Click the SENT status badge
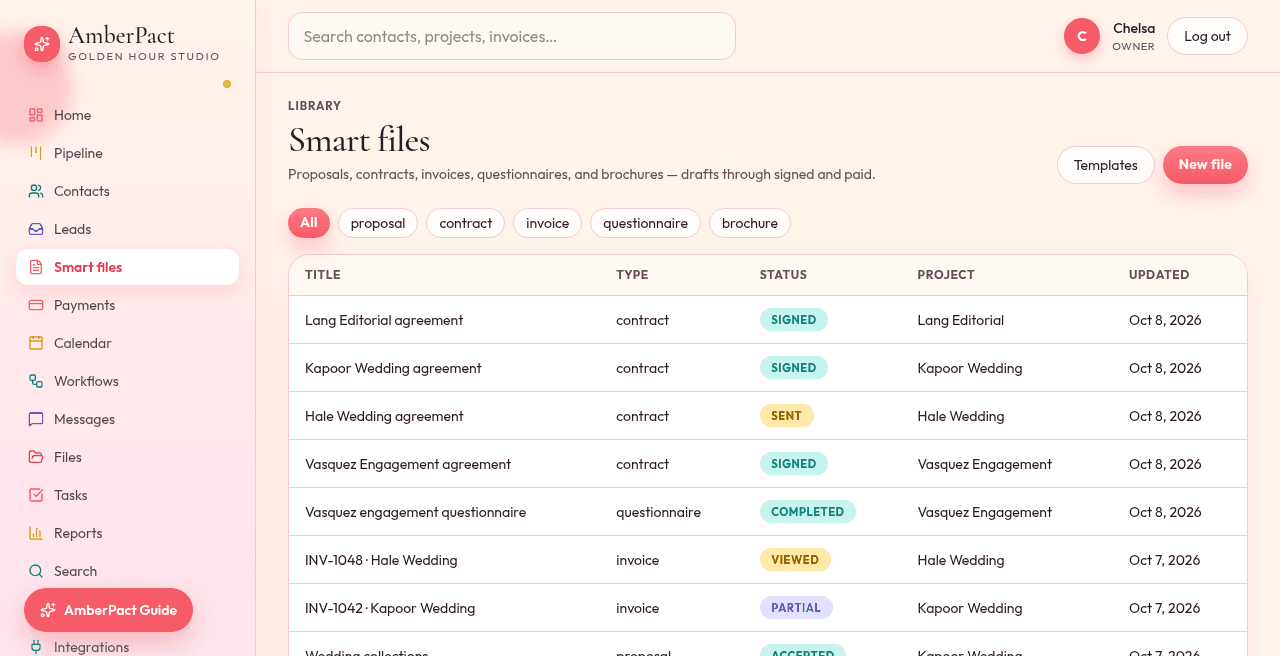Image resolution: width=1280 pixels, height=656 pixels. (787, 416)
